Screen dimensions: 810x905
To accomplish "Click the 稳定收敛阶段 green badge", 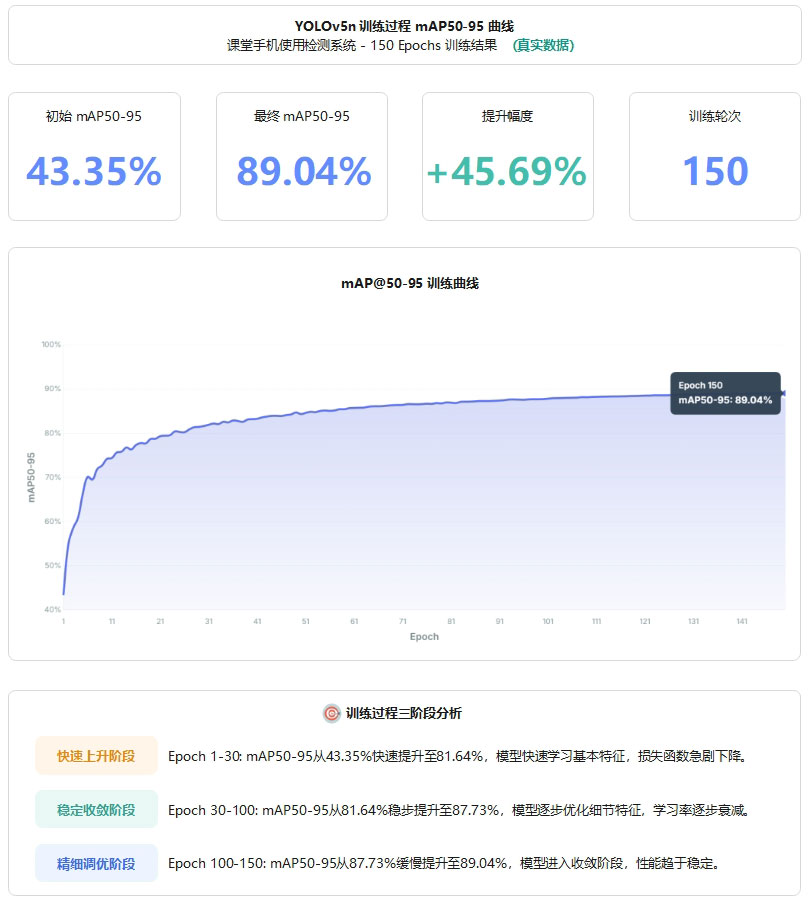I will tap(96, 809).
